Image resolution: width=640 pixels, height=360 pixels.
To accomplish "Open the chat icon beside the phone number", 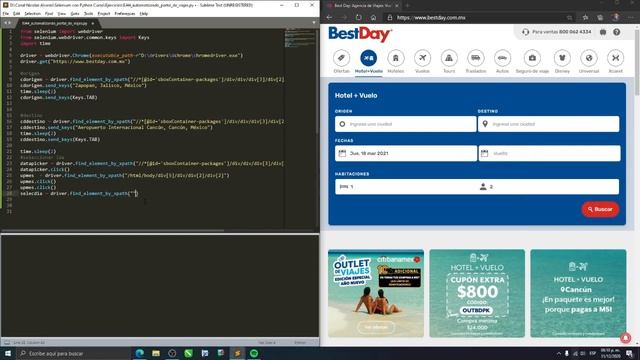I will (603, 32).
